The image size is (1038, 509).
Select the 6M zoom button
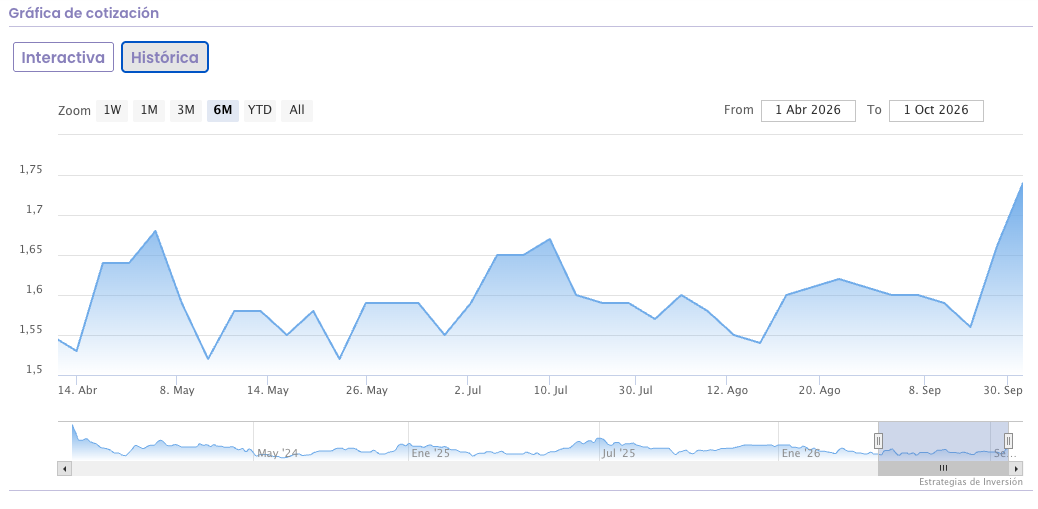click(223, 110)
